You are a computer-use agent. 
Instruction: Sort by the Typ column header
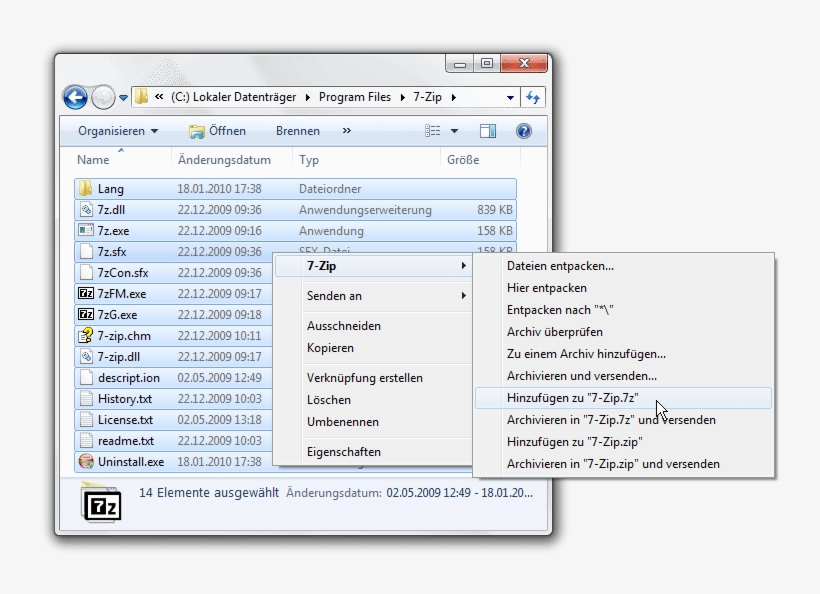tap(309, 160)
